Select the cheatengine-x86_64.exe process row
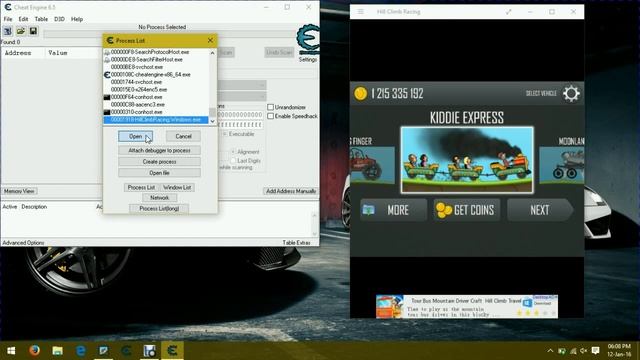Image resolution: width=640 pixels, height=360 pixels. 156,75
